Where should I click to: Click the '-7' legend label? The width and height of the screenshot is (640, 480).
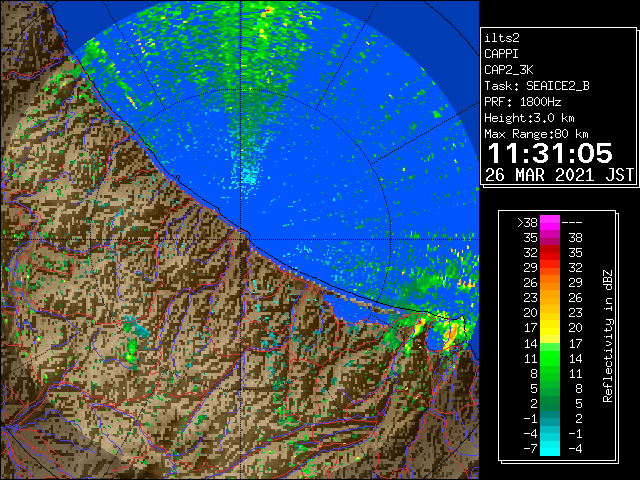click(530, 448)
